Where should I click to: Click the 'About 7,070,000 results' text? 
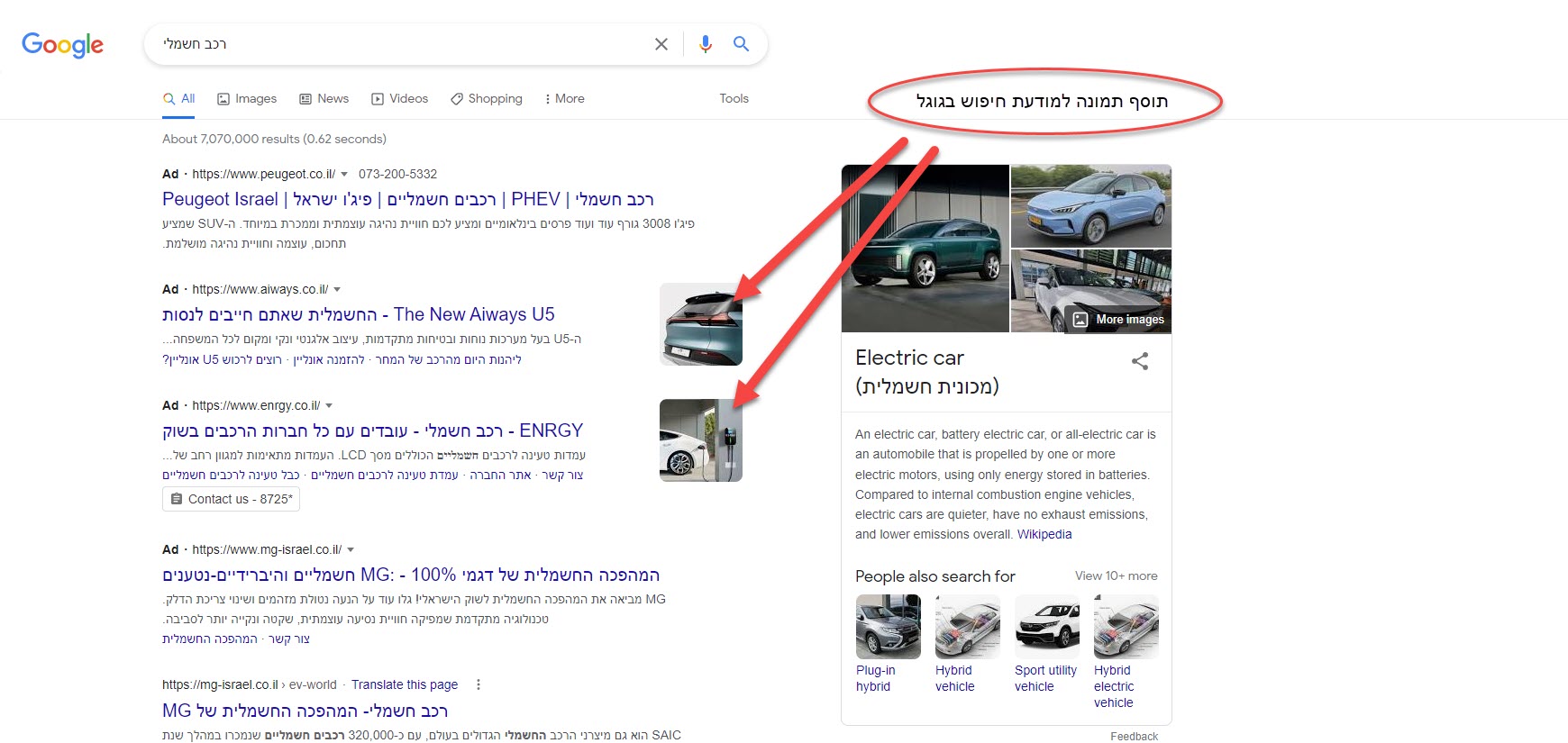pyautogui.click(x=274, y=140)
